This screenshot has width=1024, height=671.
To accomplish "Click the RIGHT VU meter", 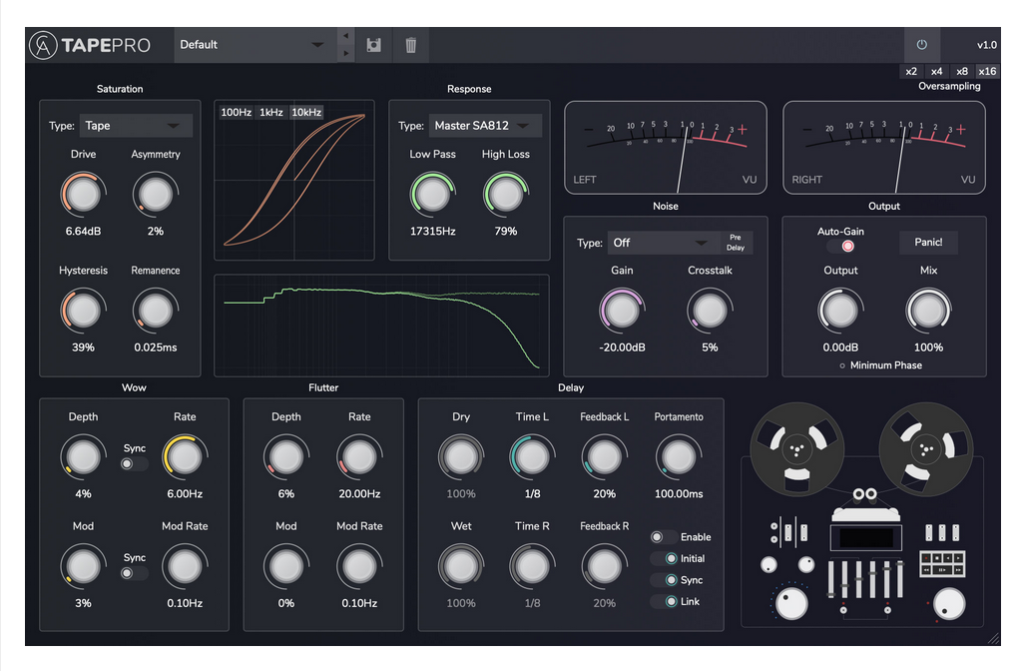I will [884, 148].
